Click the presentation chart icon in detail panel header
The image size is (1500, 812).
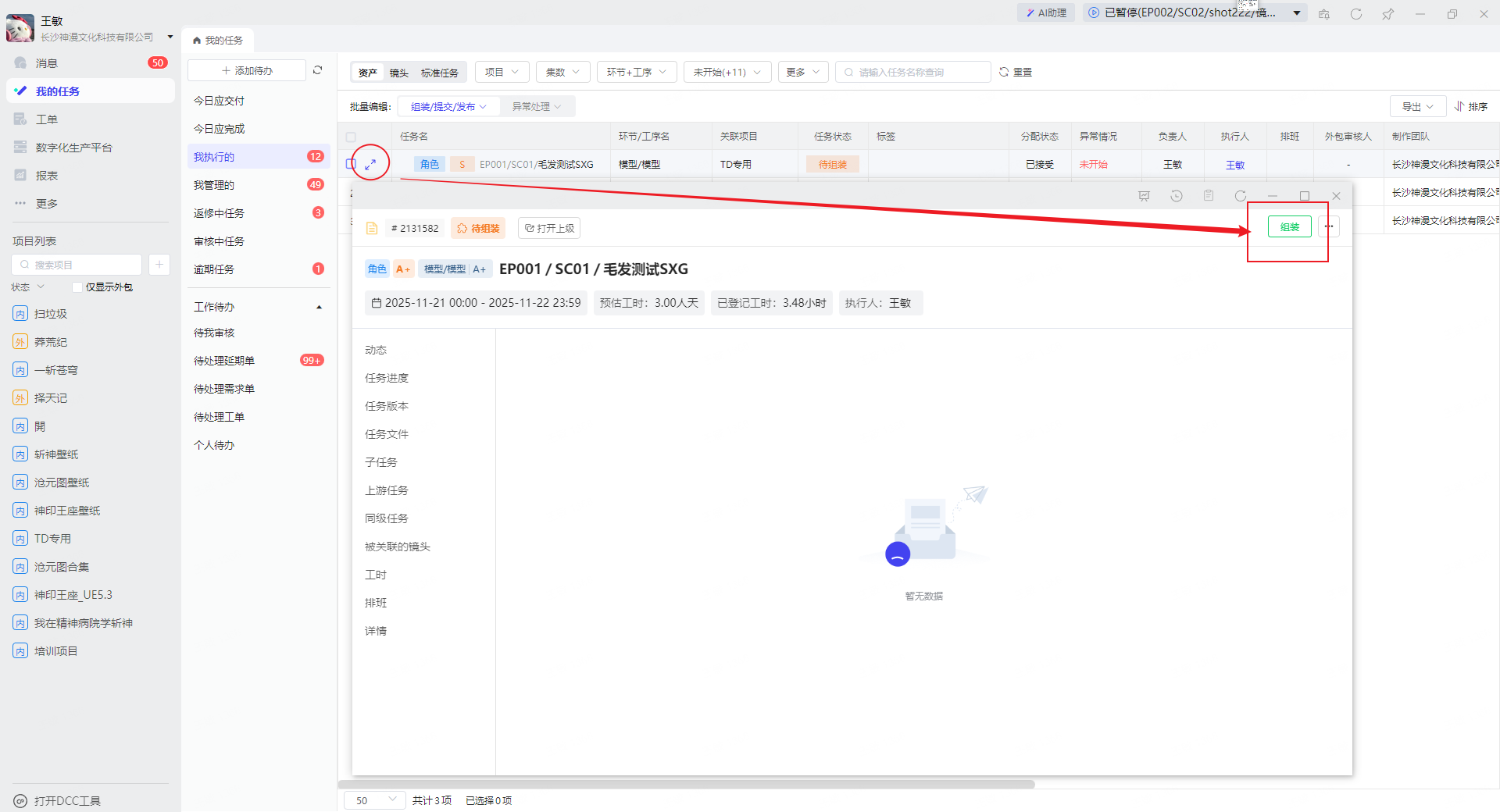coord(1144,196)
